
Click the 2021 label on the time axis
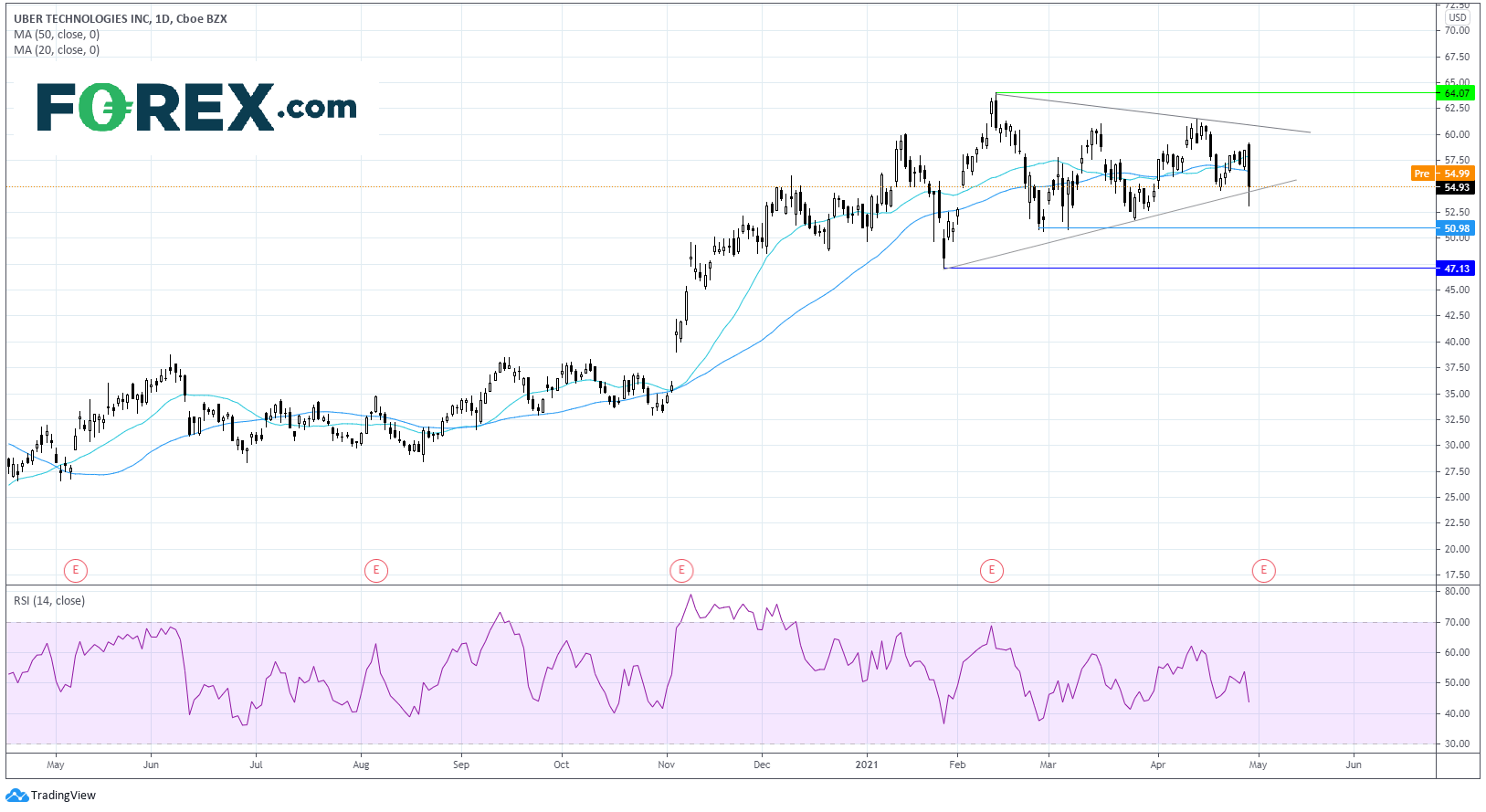tap(867, 765)
